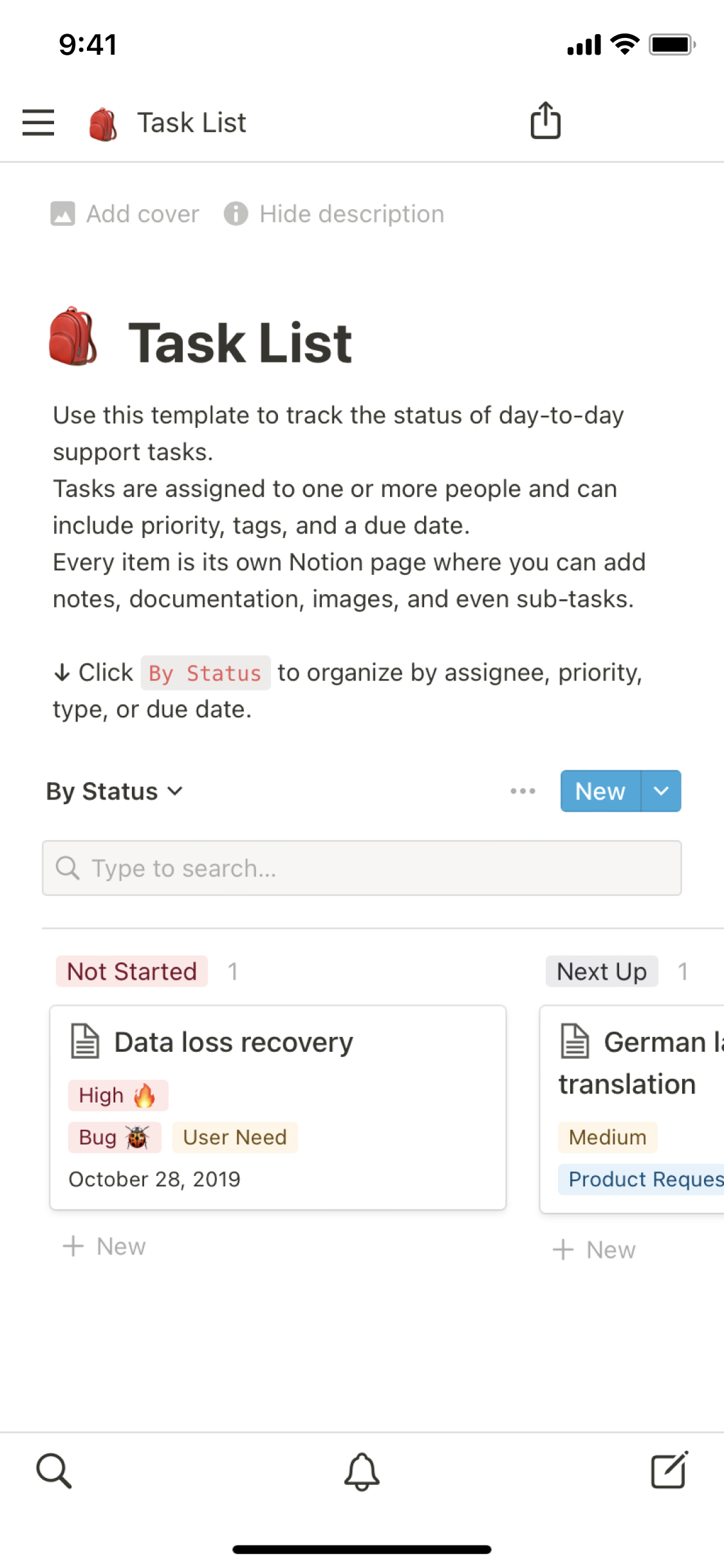Click the Type to search field

coord(362,868)
